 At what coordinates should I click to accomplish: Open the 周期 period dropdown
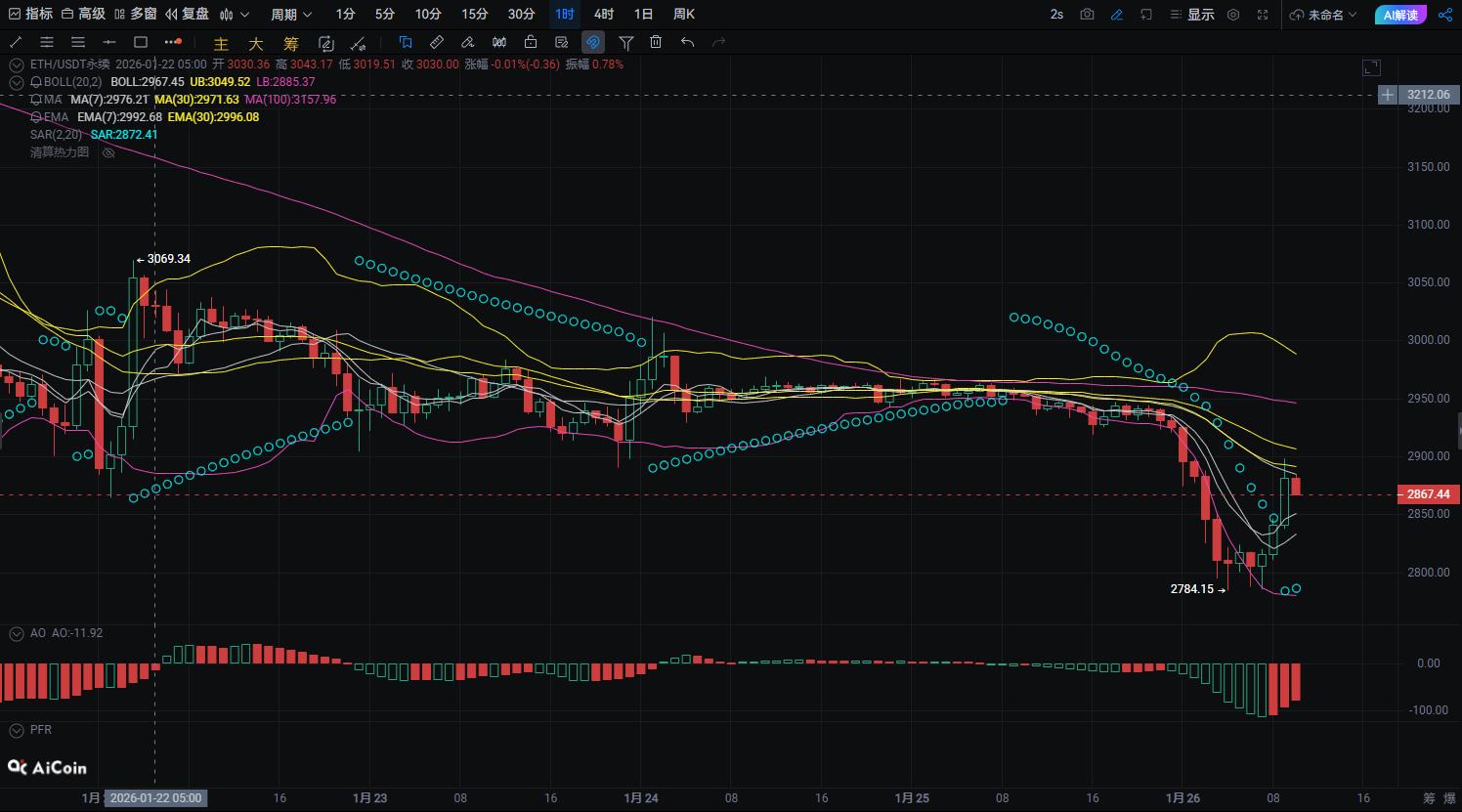pos(291,15)
